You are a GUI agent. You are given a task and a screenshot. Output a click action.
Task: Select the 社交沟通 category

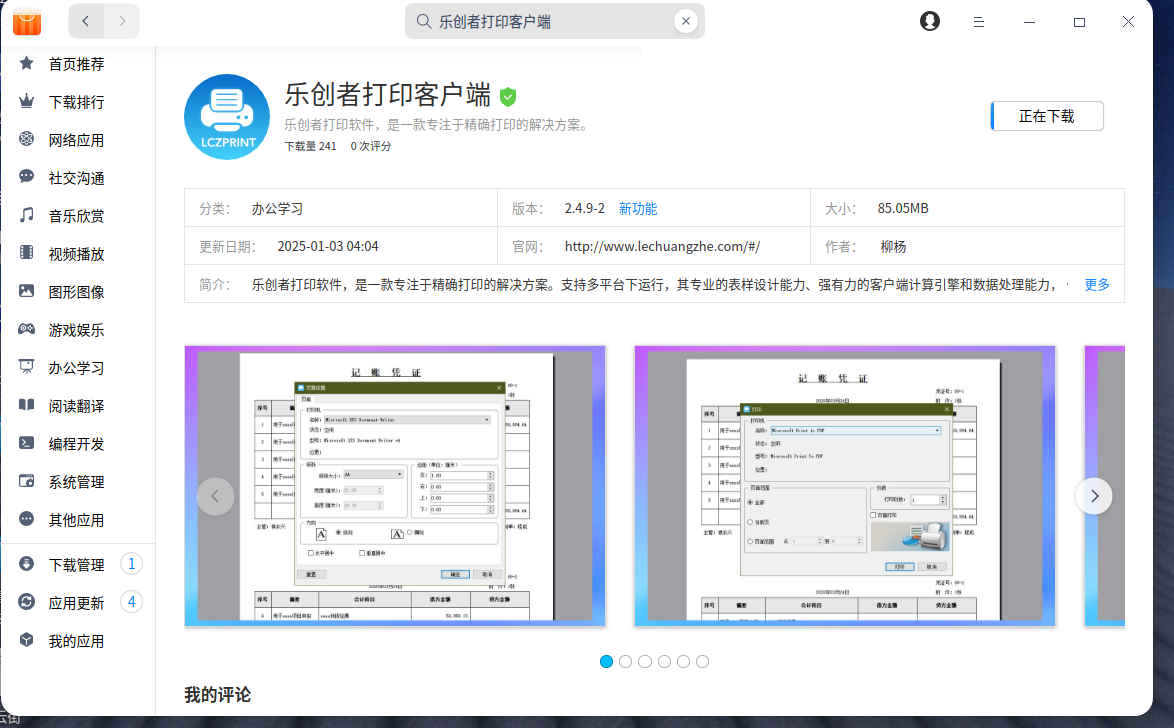(x=76, y=178)
